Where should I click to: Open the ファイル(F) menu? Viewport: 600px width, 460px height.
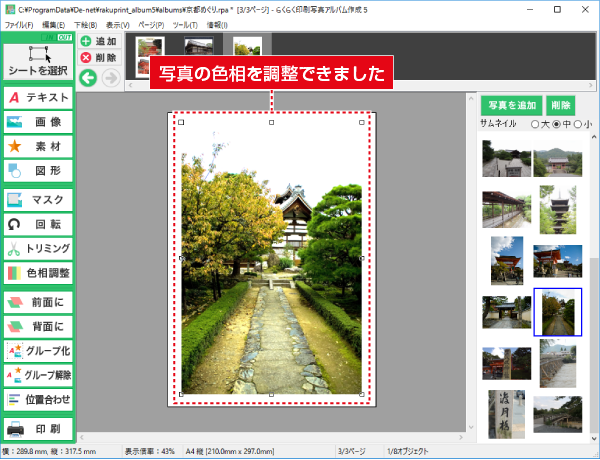click(x=19, y=25)
